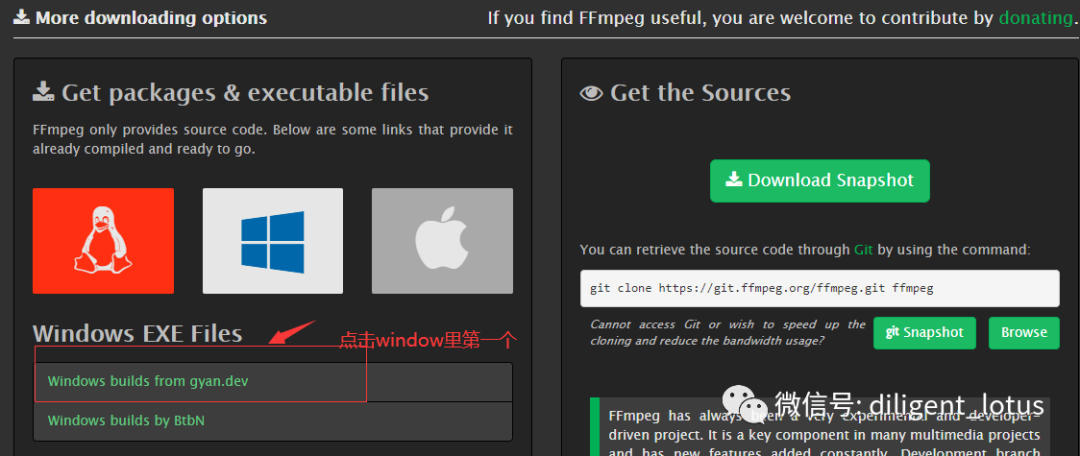Select the Linux penguin tile
Screen dimensions: 1080x456
103,241
